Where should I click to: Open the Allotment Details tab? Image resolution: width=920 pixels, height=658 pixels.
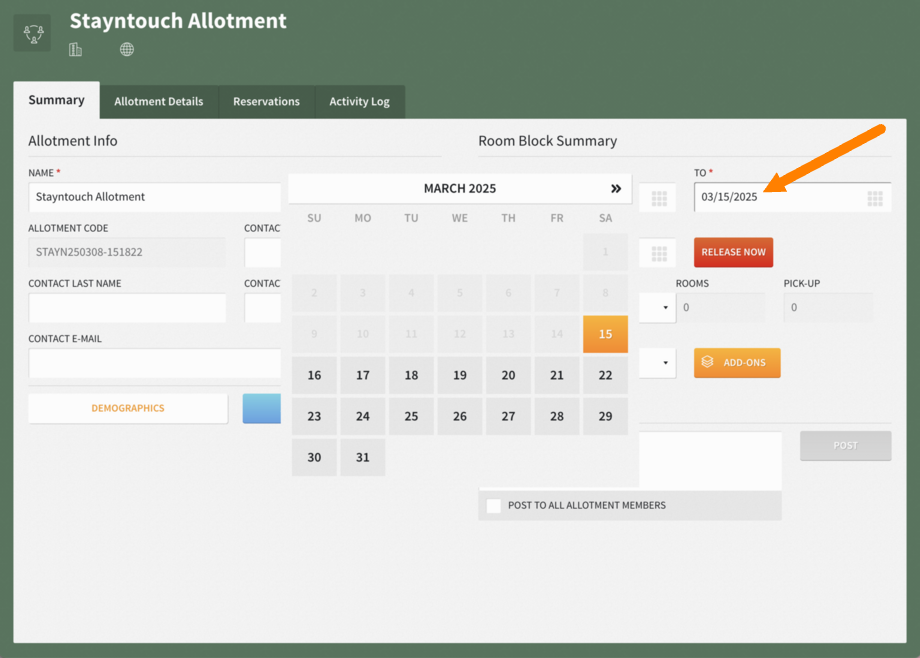(159, 102)
